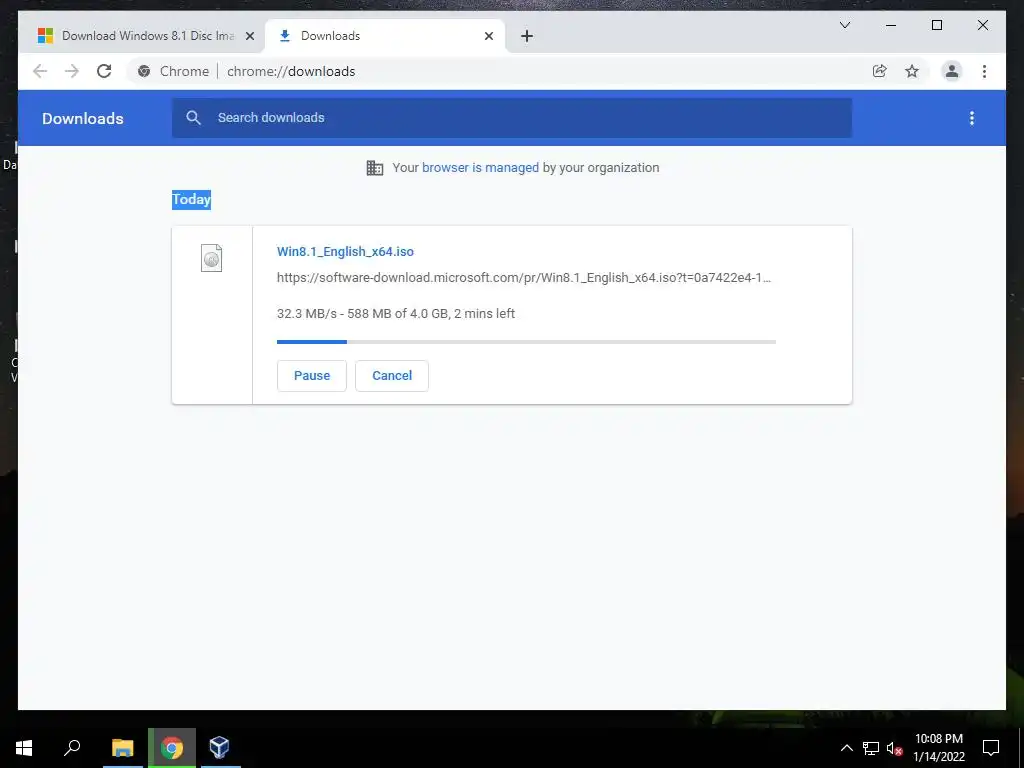
Task: Open the Downloads page more actions menu
Action: (972, 118)
